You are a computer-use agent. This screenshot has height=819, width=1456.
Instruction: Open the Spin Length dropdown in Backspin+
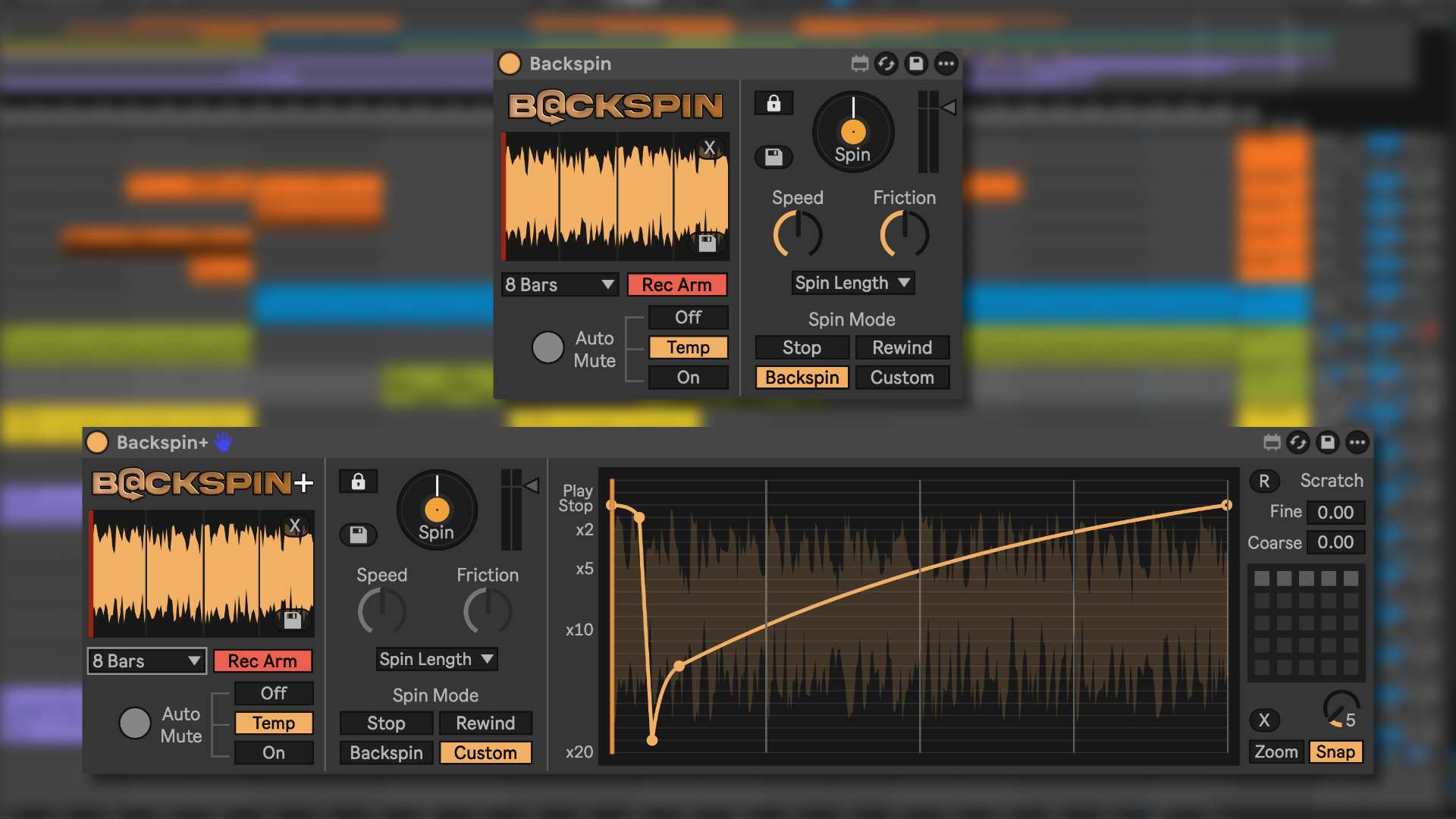pyautogui.click(x=436, y=659)
